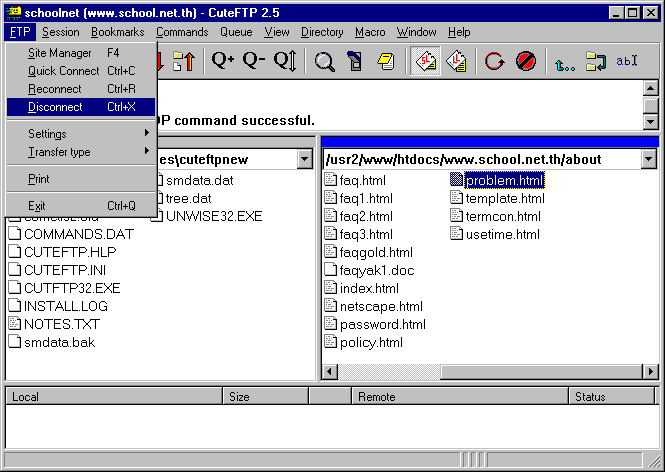This screenshot has width=665, height=472.
Task: Open the Macro menu
Action: tap(370, 32)
